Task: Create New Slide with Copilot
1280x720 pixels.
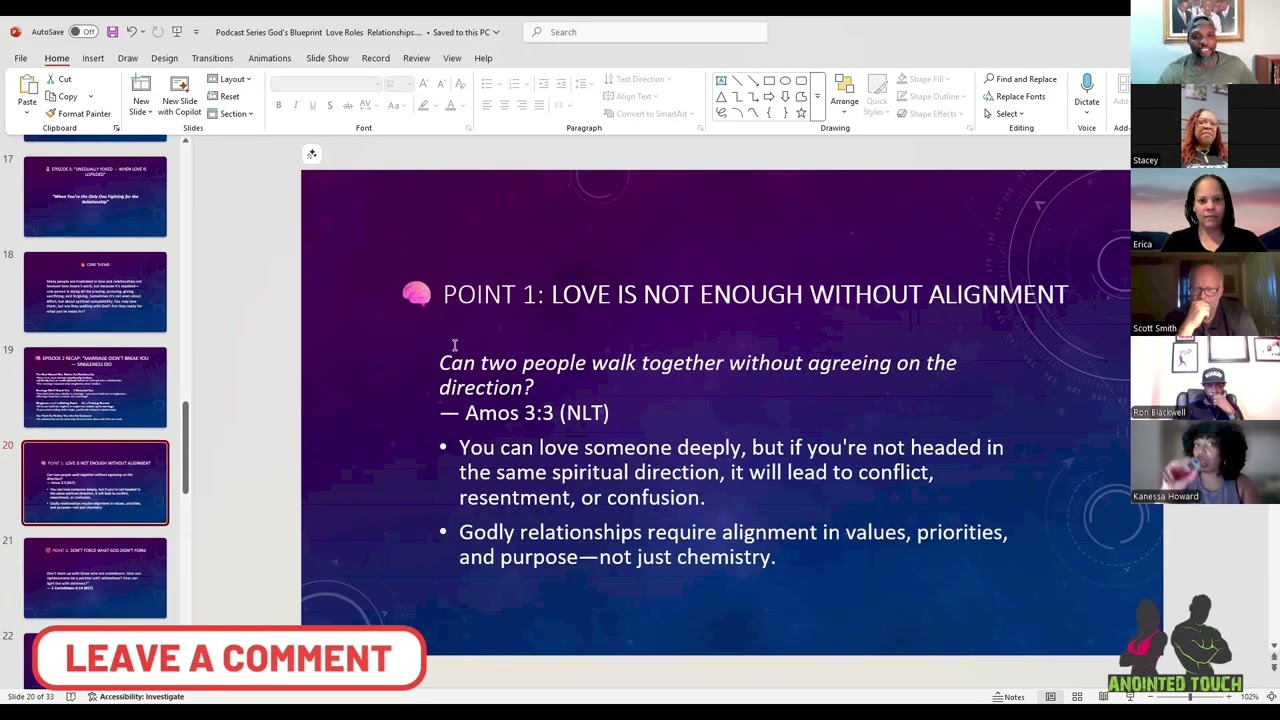Action: point(180,95)
